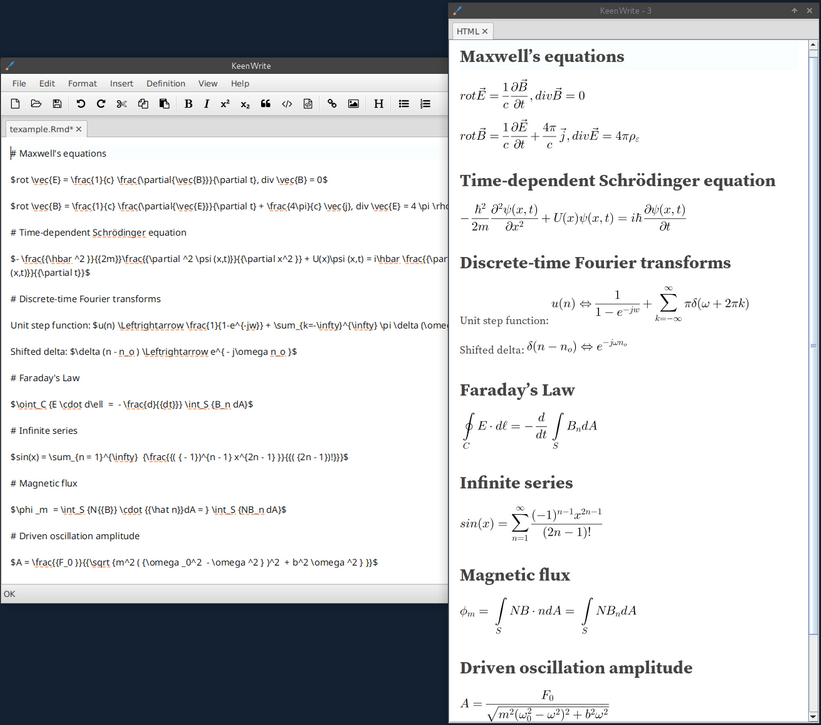Click the '$A = \frac{{F_0 }}' source line
821x725 pixels.
(194, 563)
